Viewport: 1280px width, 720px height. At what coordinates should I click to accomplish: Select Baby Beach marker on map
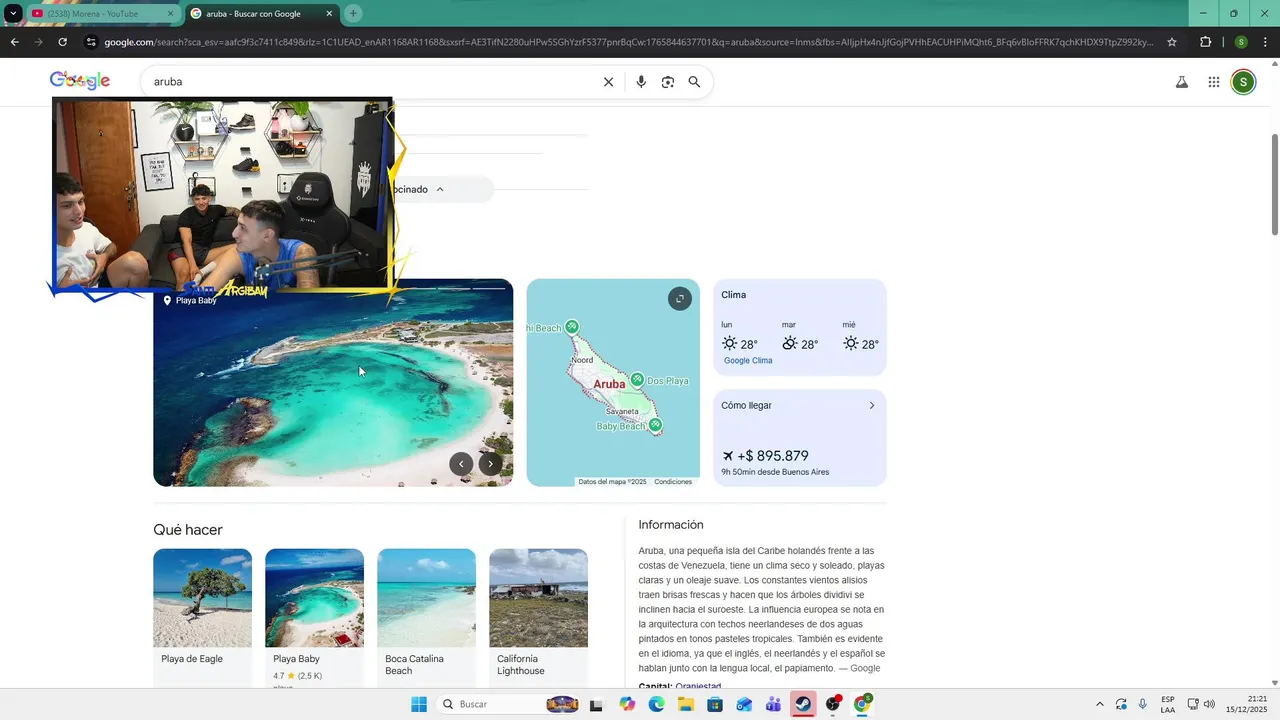[655, 425]
